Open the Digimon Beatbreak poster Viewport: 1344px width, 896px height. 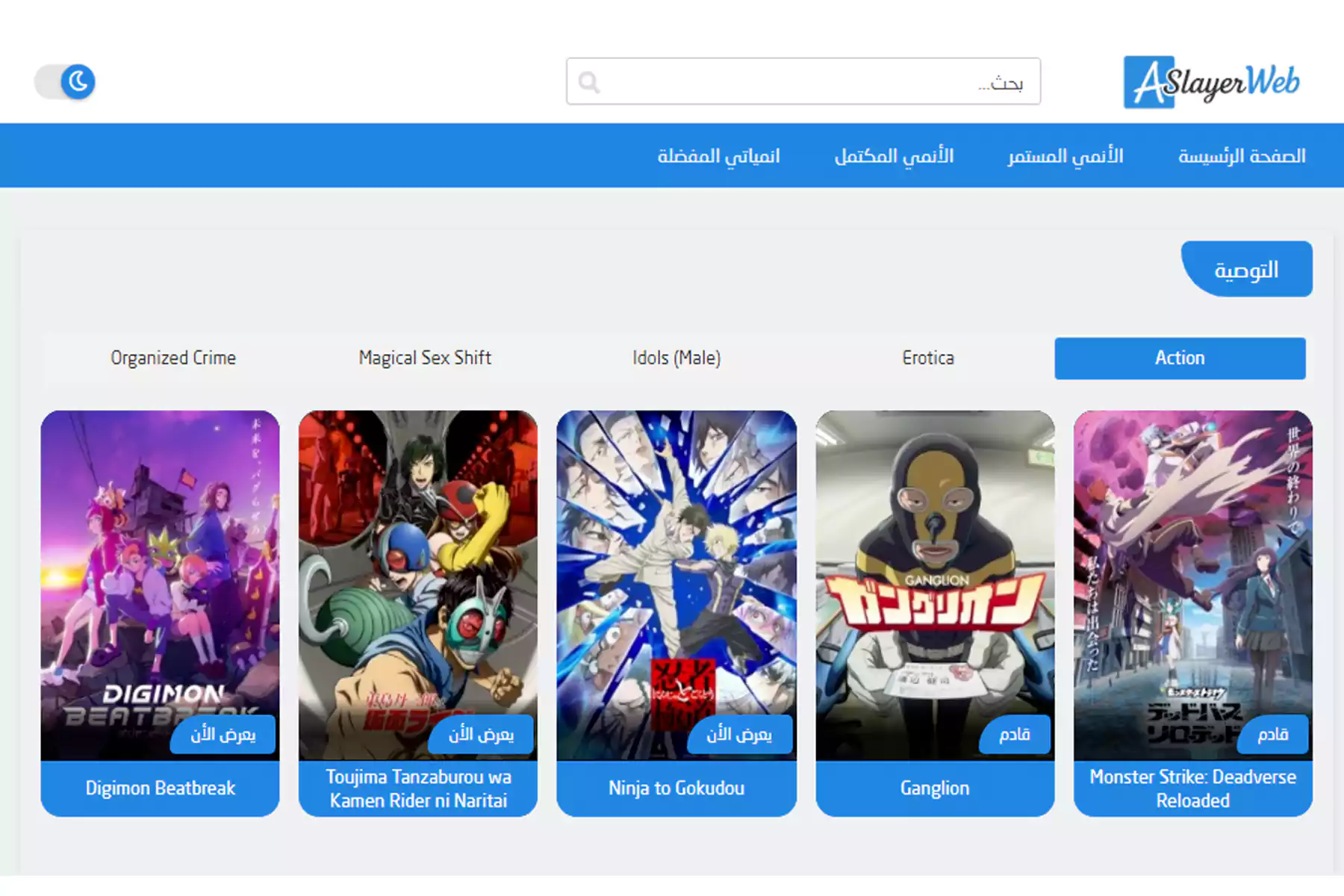tap(160, 567)
